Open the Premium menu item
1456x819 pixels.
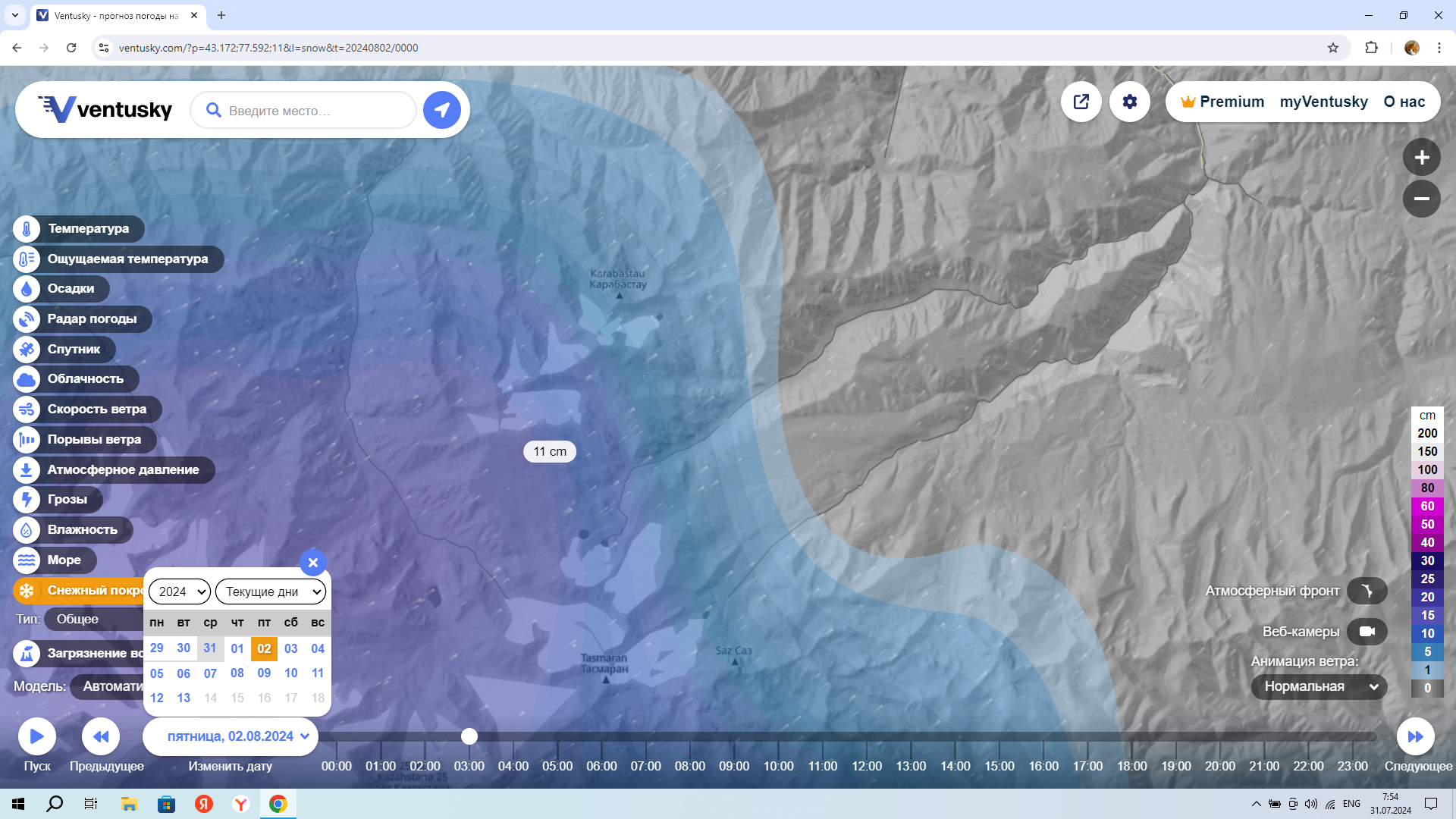tap(1222, 102)
